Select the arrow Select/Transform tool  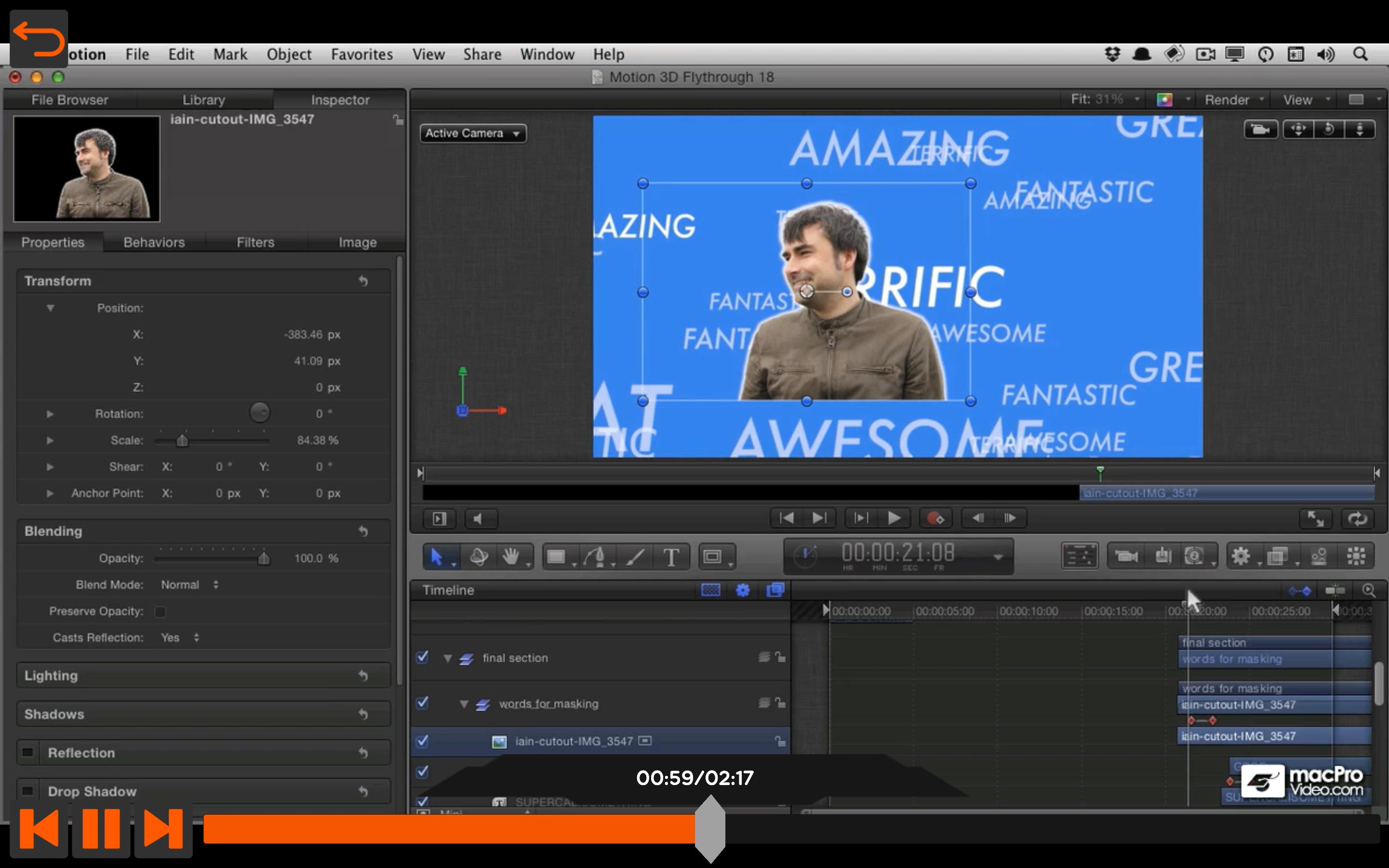[x=437, y=556]
